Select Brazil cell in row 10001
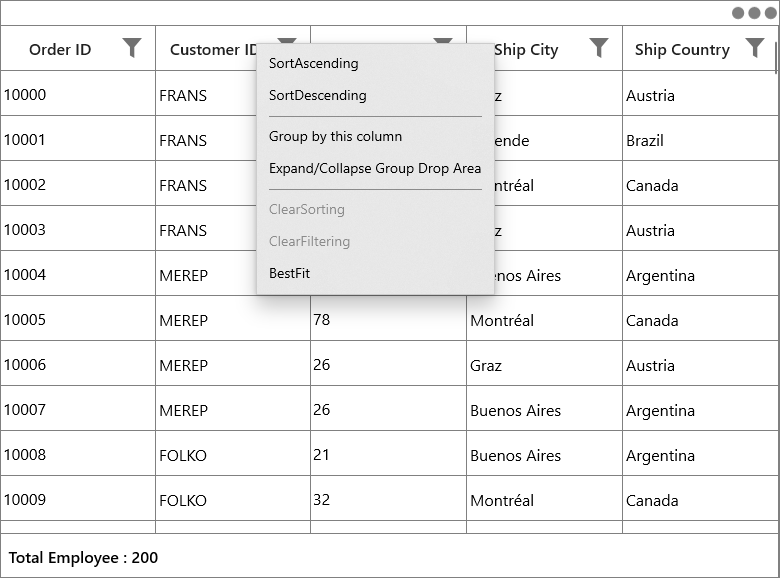 click(x=700, y=138)
